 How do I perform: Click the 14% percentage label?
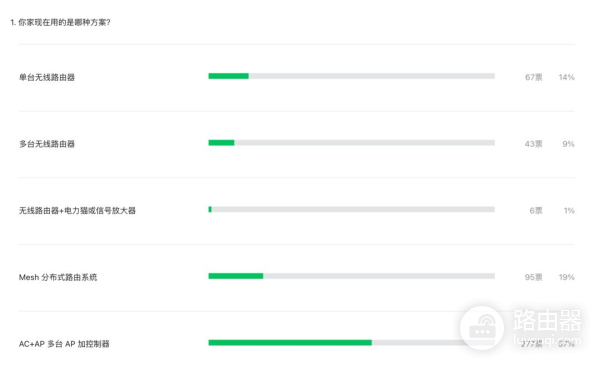click(566, 77)
